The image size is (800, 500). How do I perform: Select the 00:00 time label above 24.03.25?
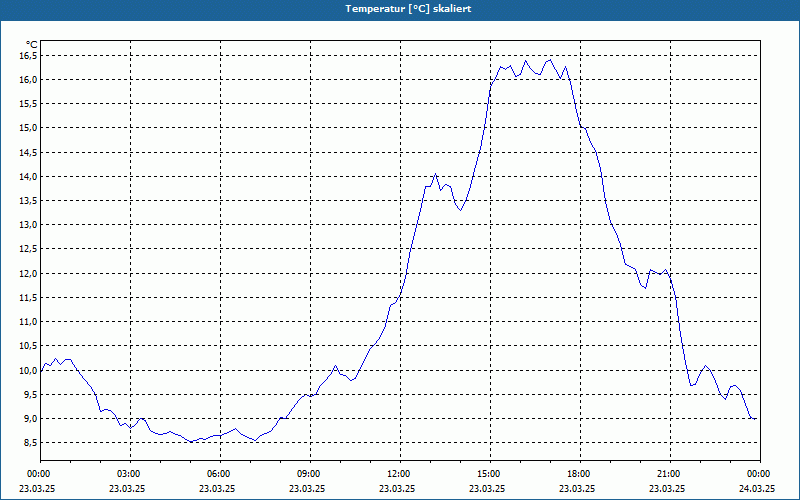[759, 474]
